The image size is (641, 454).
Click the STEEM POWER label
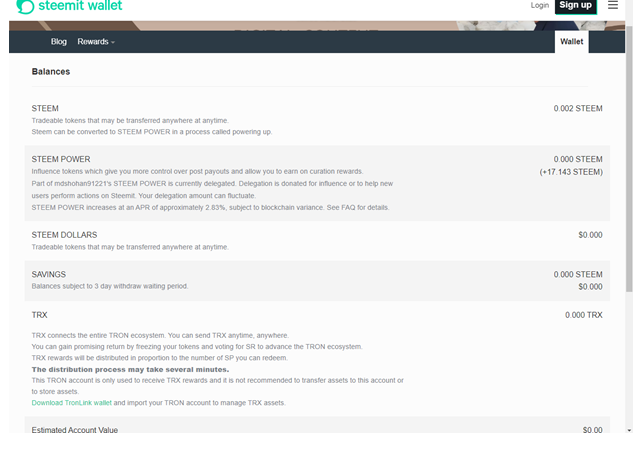tap(61, 159)
